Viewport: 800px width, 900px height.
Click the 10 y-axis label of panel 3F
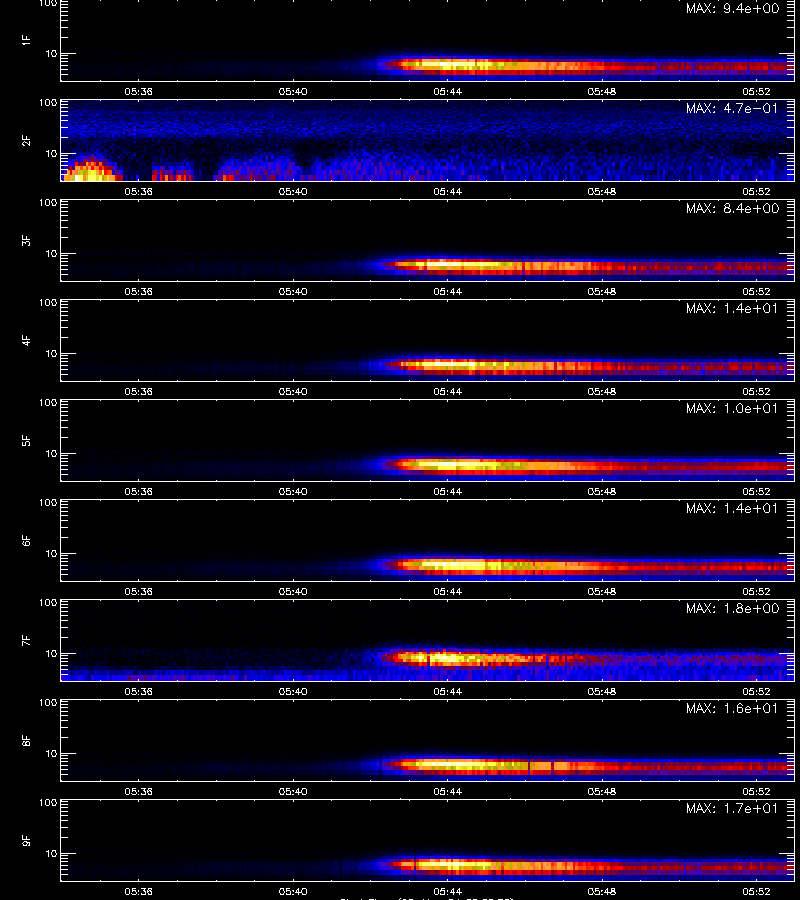[51, 253]
